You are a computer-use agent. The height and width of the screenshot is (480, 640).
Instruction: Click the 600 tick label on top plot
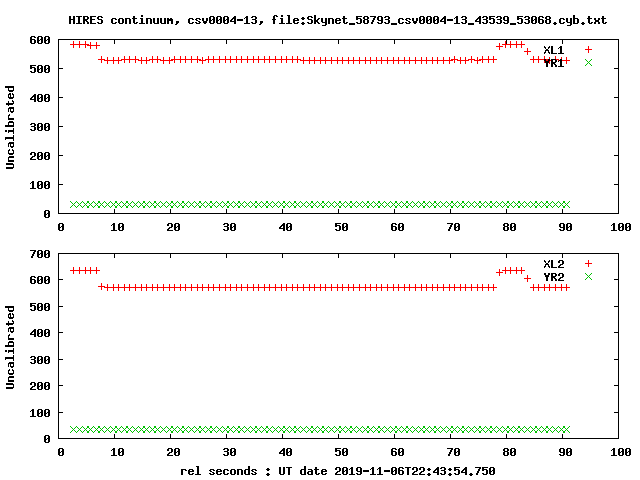click(x=40, y=40)
